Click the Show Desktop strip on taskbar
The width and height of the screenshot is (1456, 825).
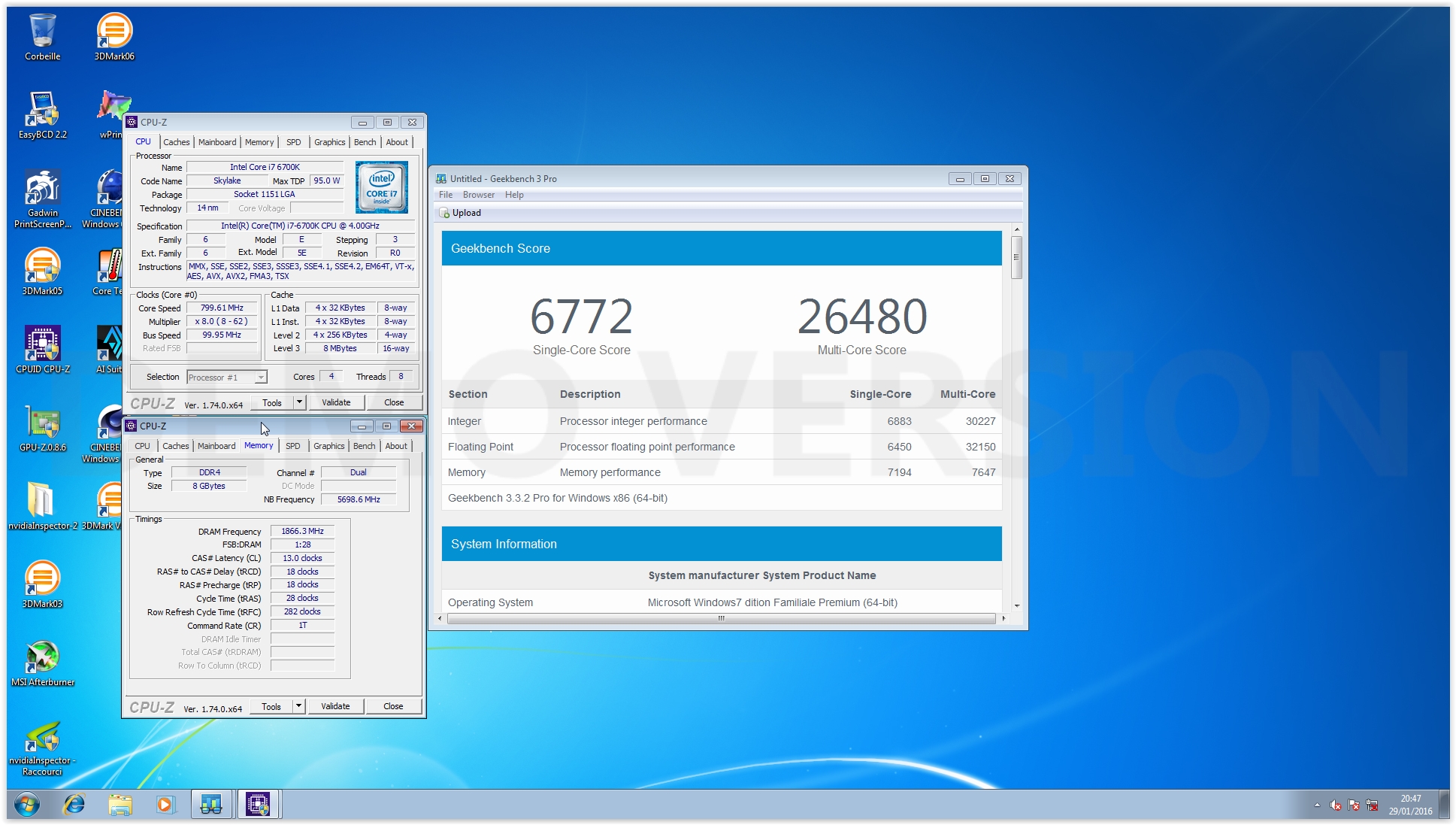pyautogui.click(x=1444, y=805)
